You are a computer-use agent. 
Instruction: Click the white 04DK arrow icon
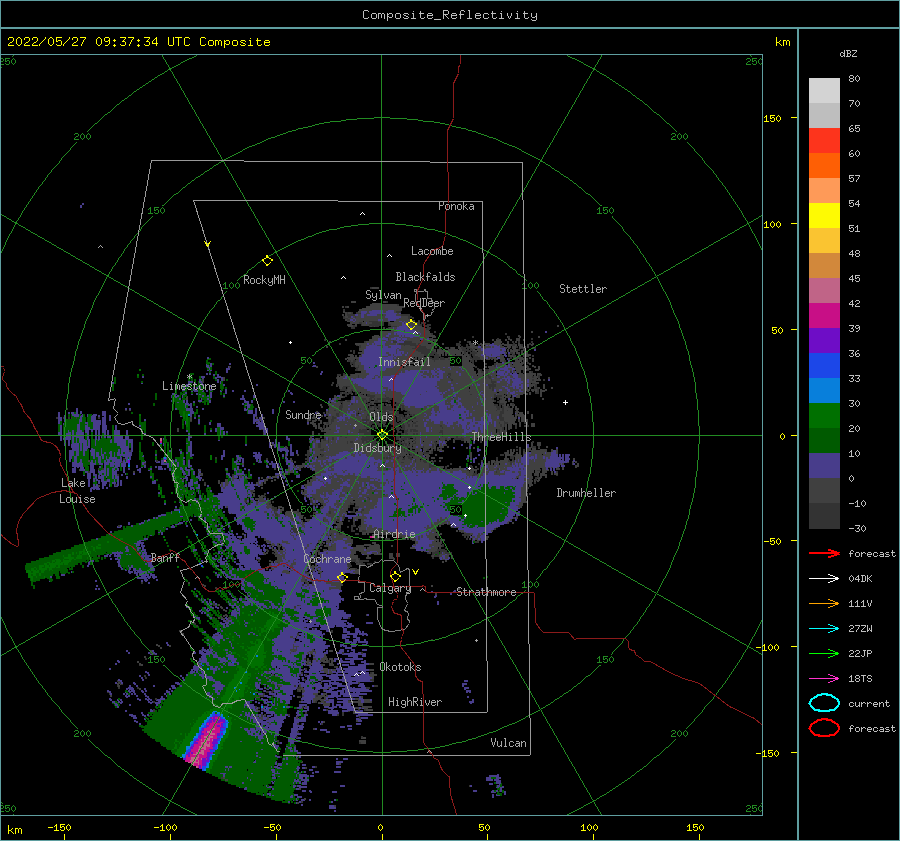(824, 578)
